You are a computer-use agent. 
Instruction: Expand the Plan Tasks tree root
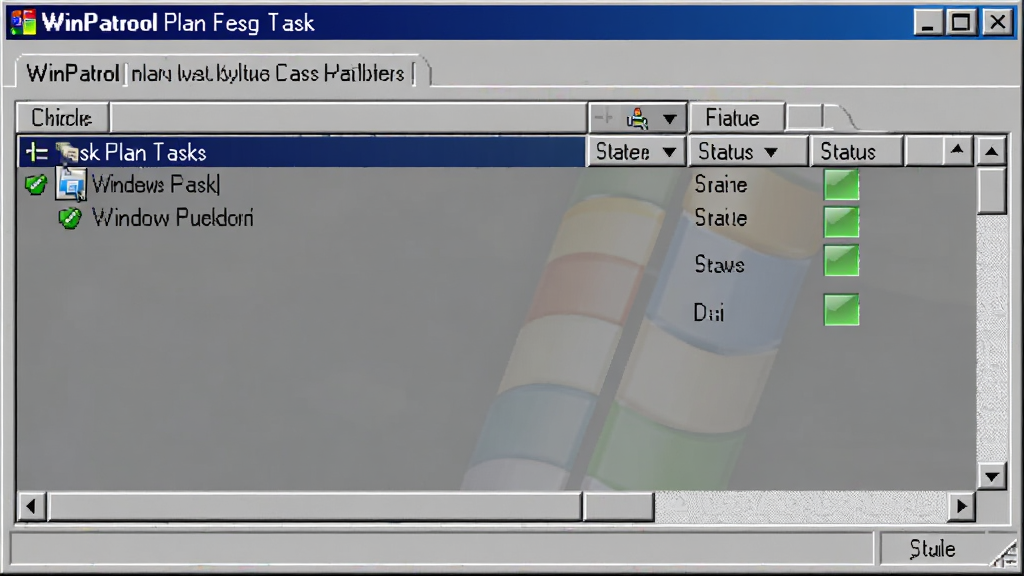(37, 152)
